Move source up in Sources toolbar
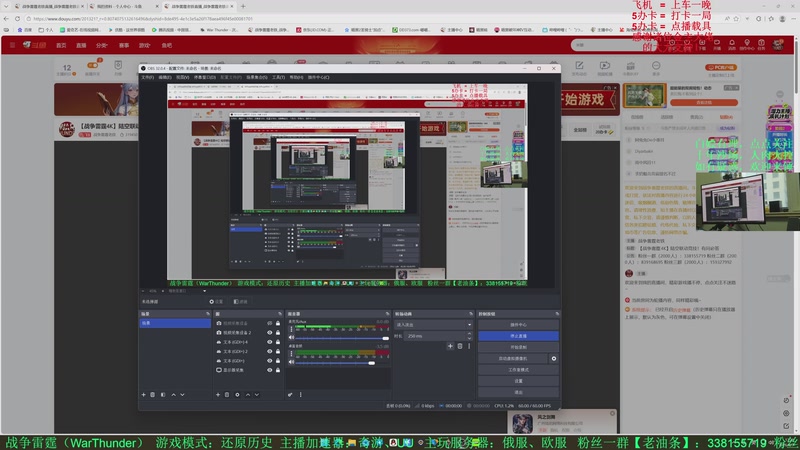800x450 pixels. pos(248,394)
